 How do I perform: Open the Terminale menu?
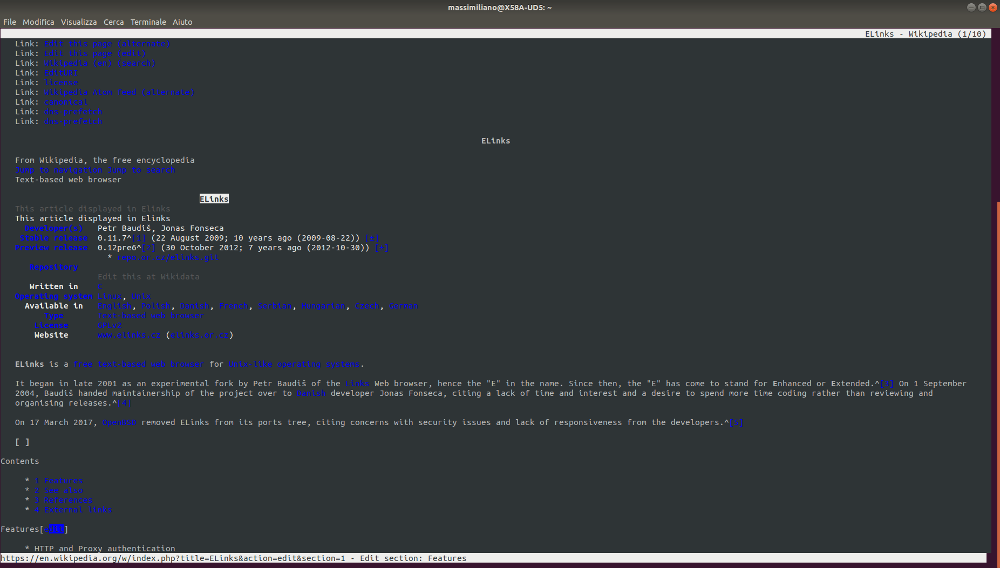pyautogui.click(x=148, y=21)
